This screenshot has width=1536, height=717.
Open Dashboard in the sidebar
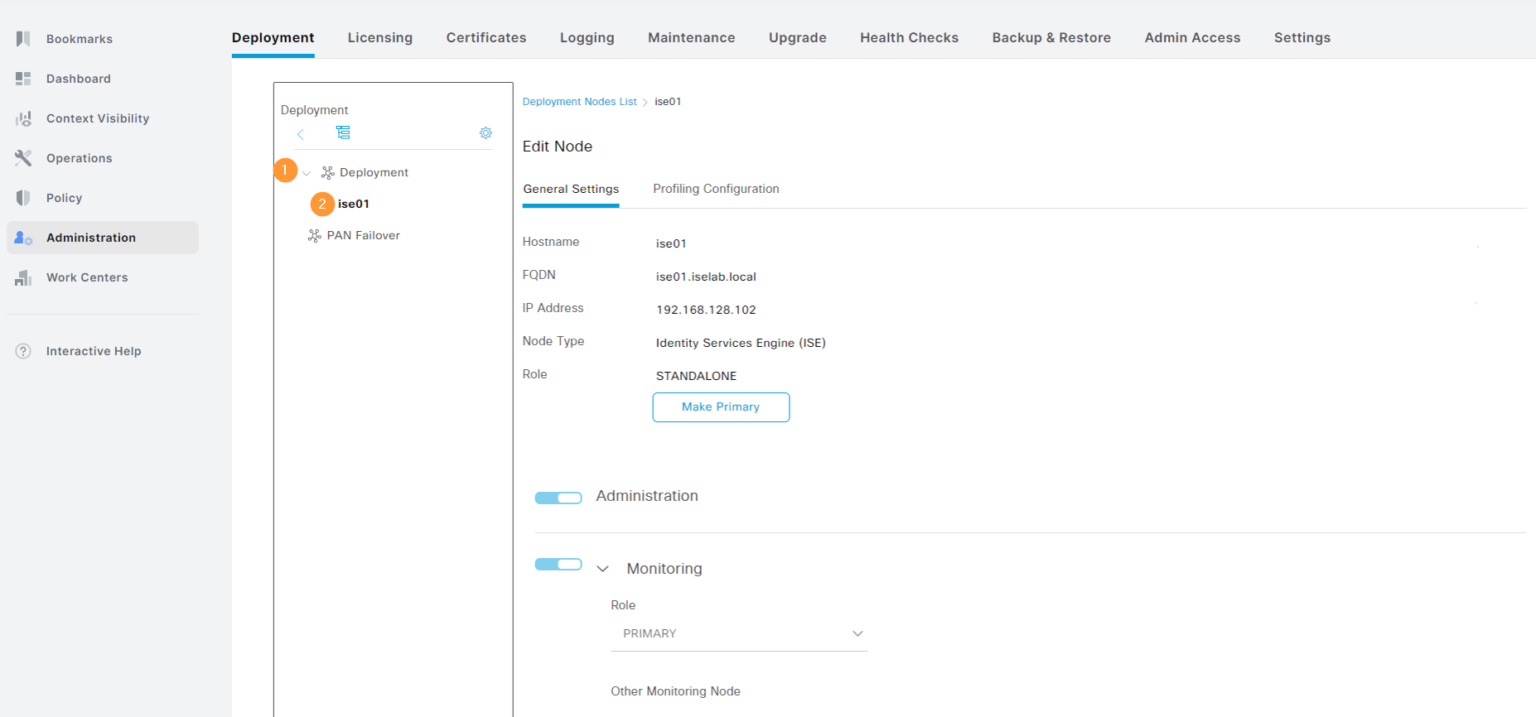click(x=78, y=78)
